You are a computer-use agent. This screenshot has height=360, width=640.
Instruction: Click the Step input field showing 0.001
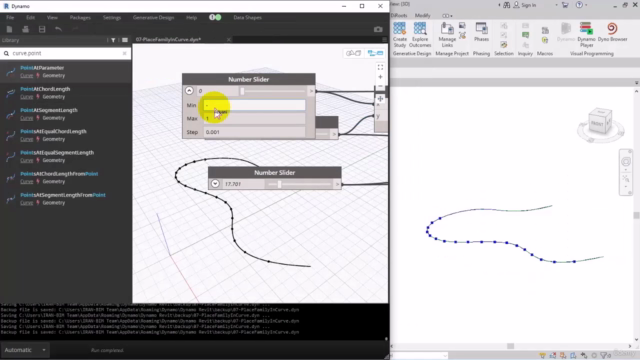254,132
